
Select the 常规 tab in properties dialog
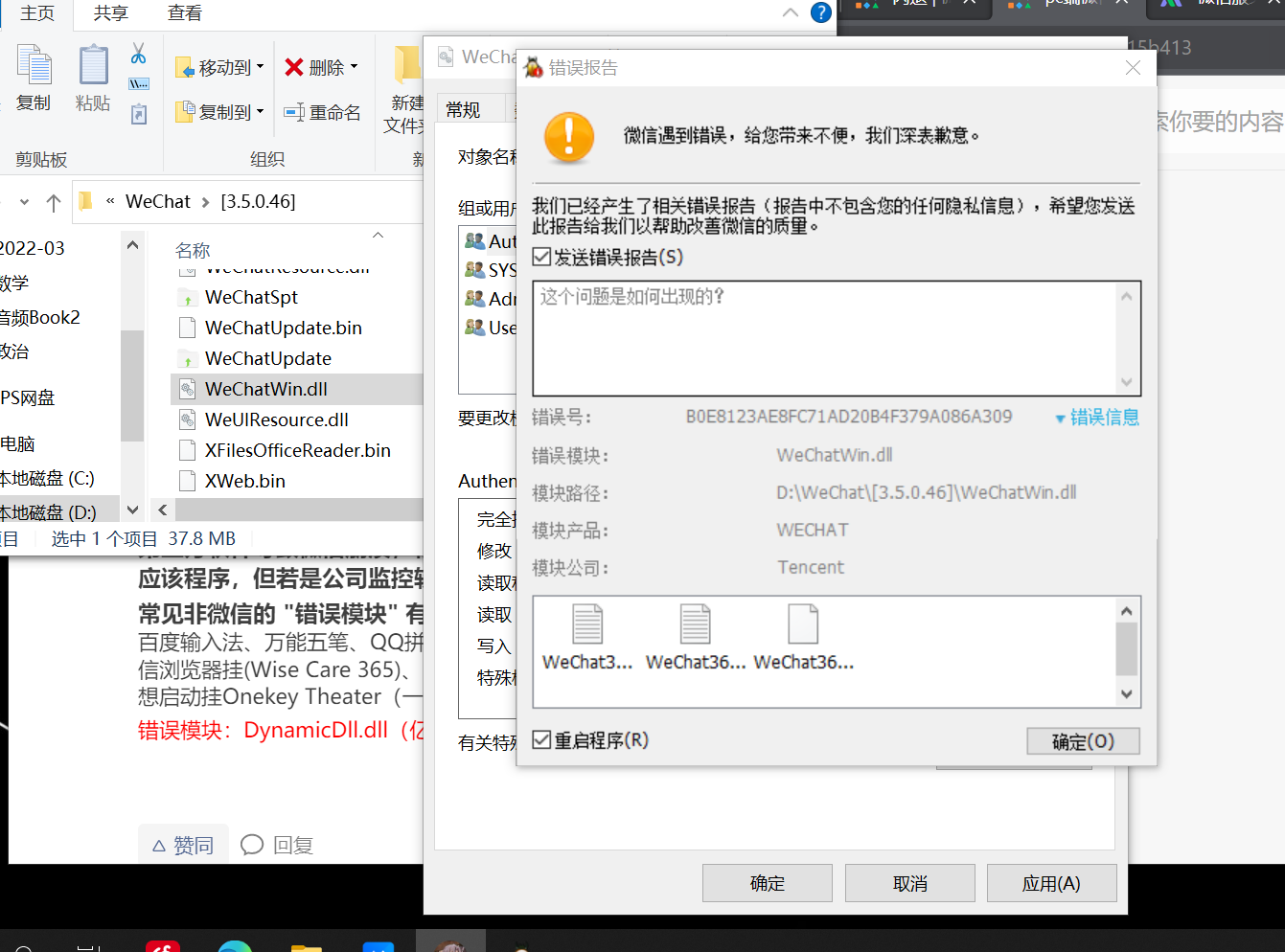click(464, 109)
